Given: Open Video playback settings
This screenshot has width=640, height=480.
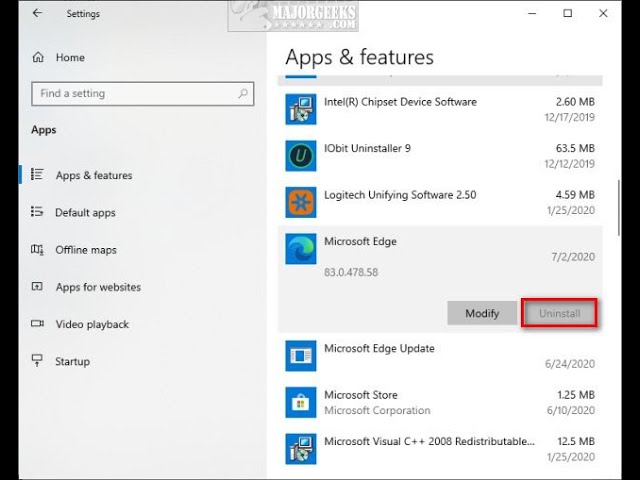Looking at the screenshot, I should pyautogui.click(x=92, y=324).
